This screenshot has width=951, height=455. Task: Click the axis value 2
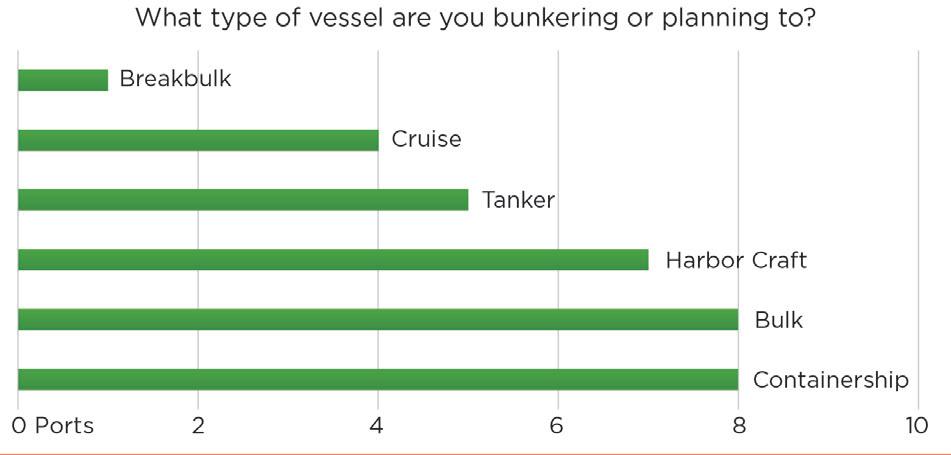click(198, 426)
